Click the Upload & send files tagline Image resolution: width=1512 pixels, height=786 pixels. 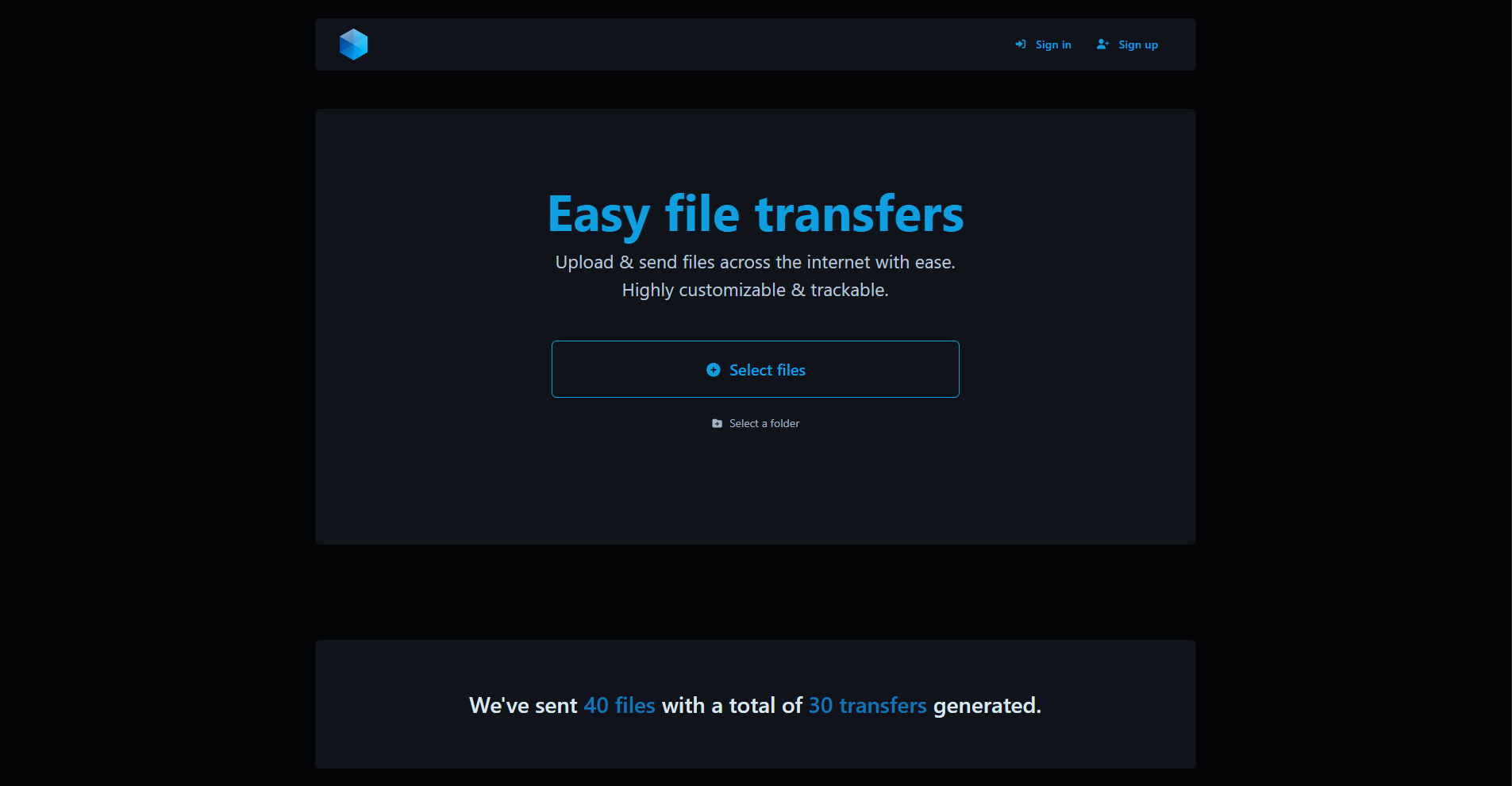click(x=755, y=263)
